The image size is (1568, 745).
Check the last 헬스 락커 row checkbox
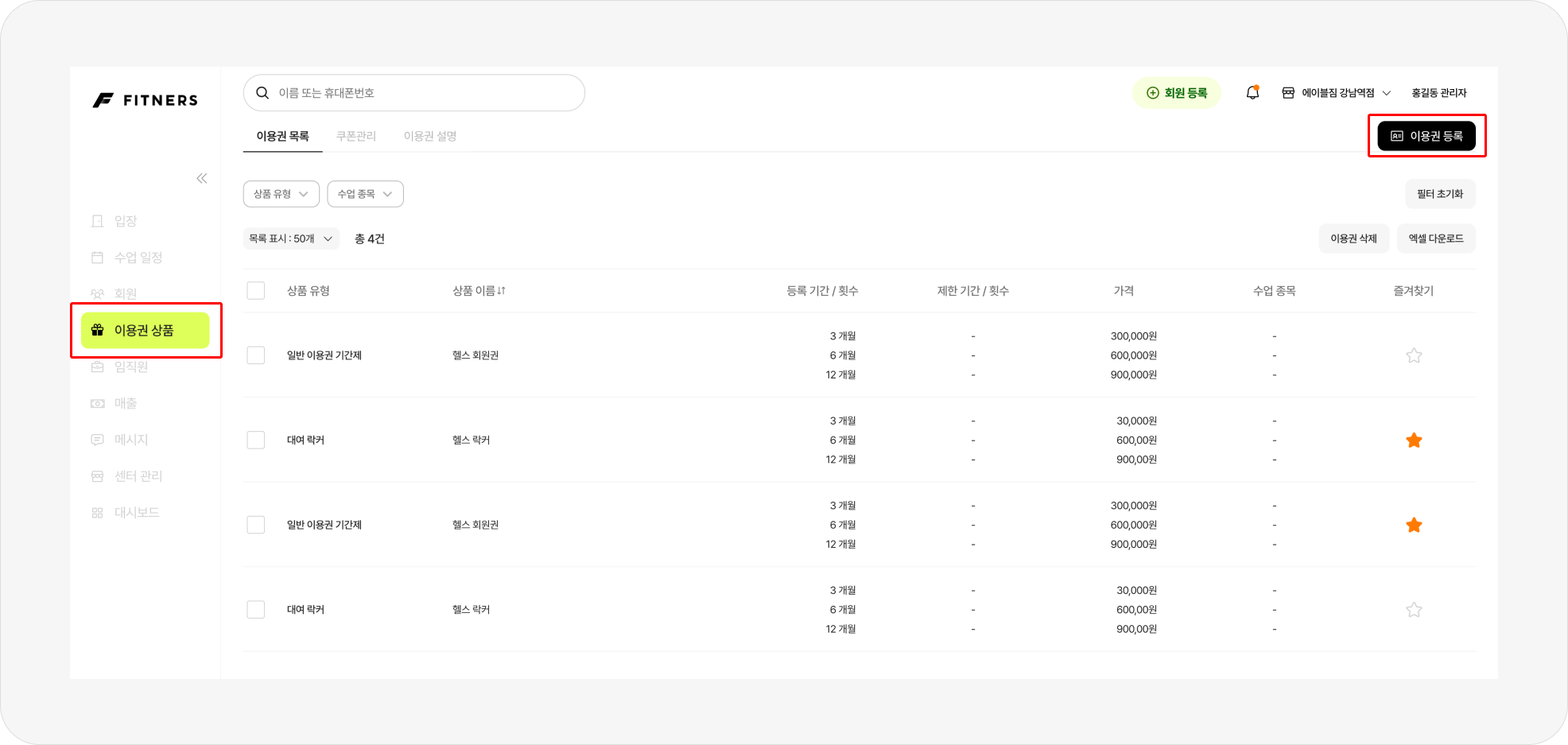256,610
